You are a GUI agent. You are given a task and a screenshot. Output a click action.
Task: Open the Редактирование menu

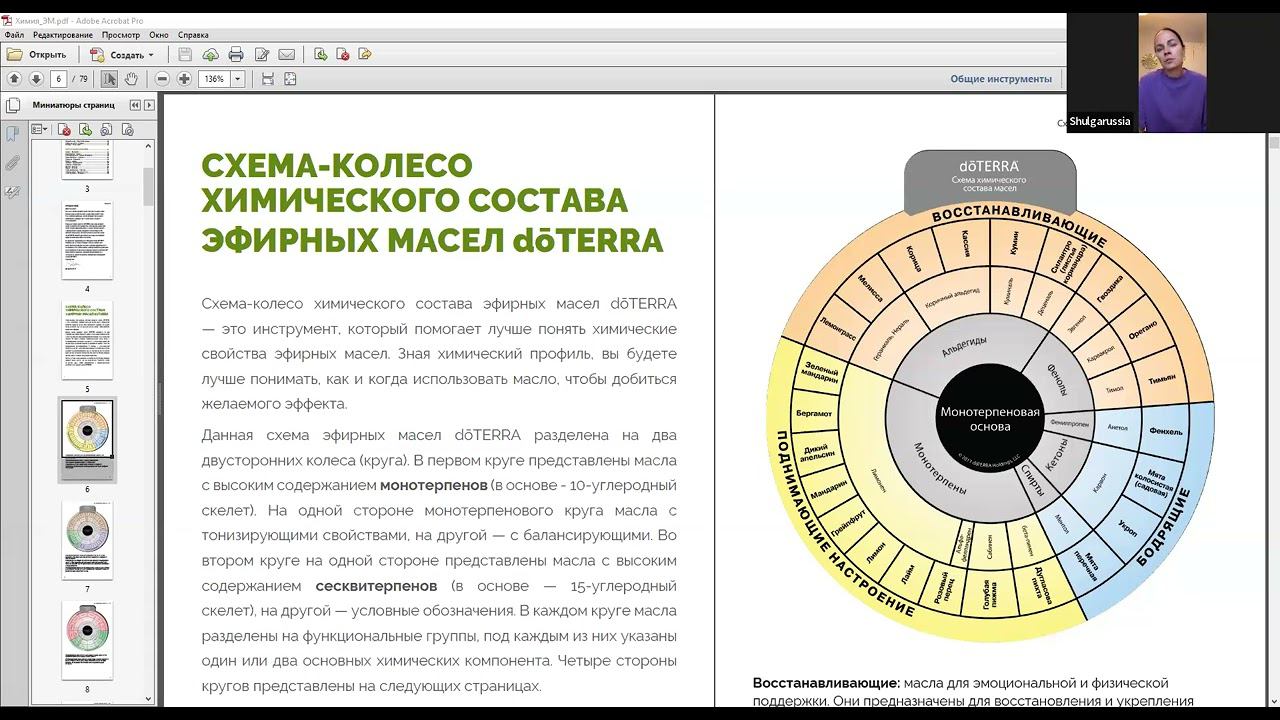pos(62,35)
